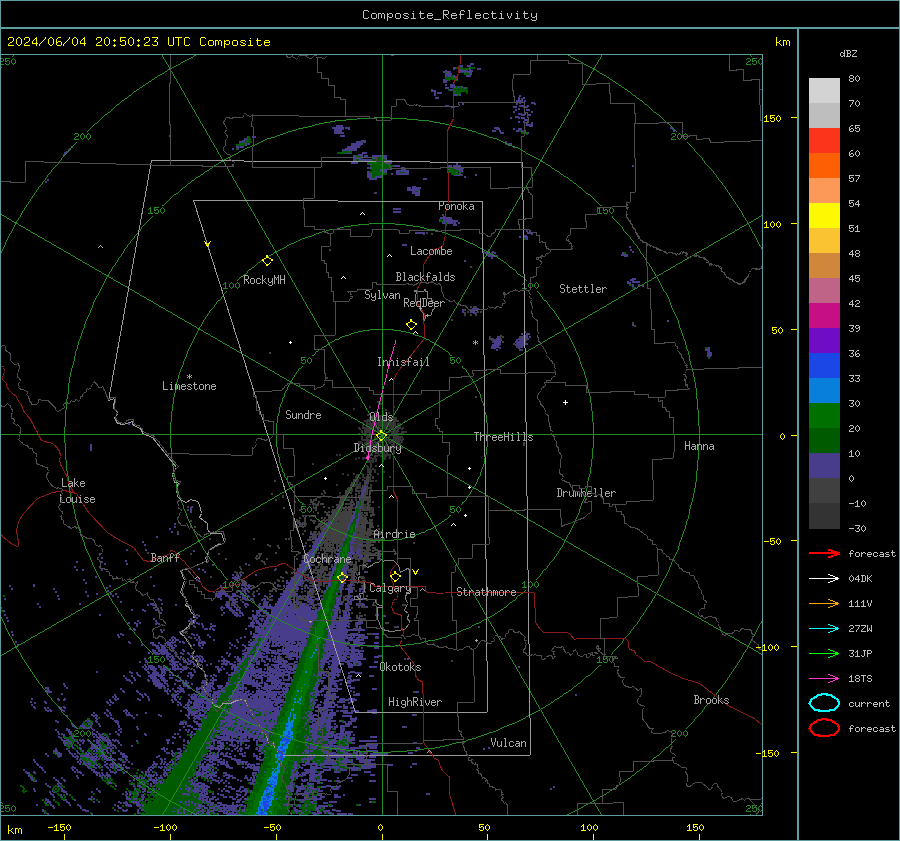This screenshot has width=900, height=841.
Task: Click the Hanna label
Action: (x=699, y=446)
